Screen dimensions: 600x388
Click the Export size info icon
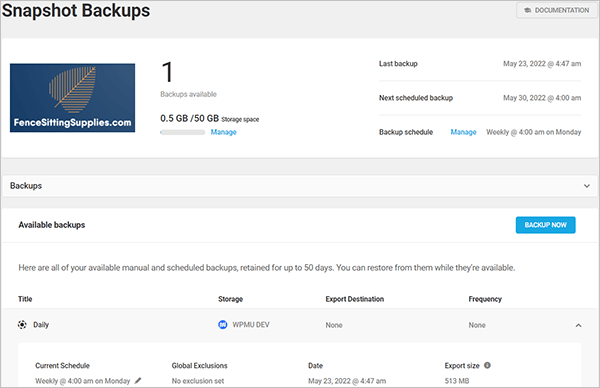[487, 365]
